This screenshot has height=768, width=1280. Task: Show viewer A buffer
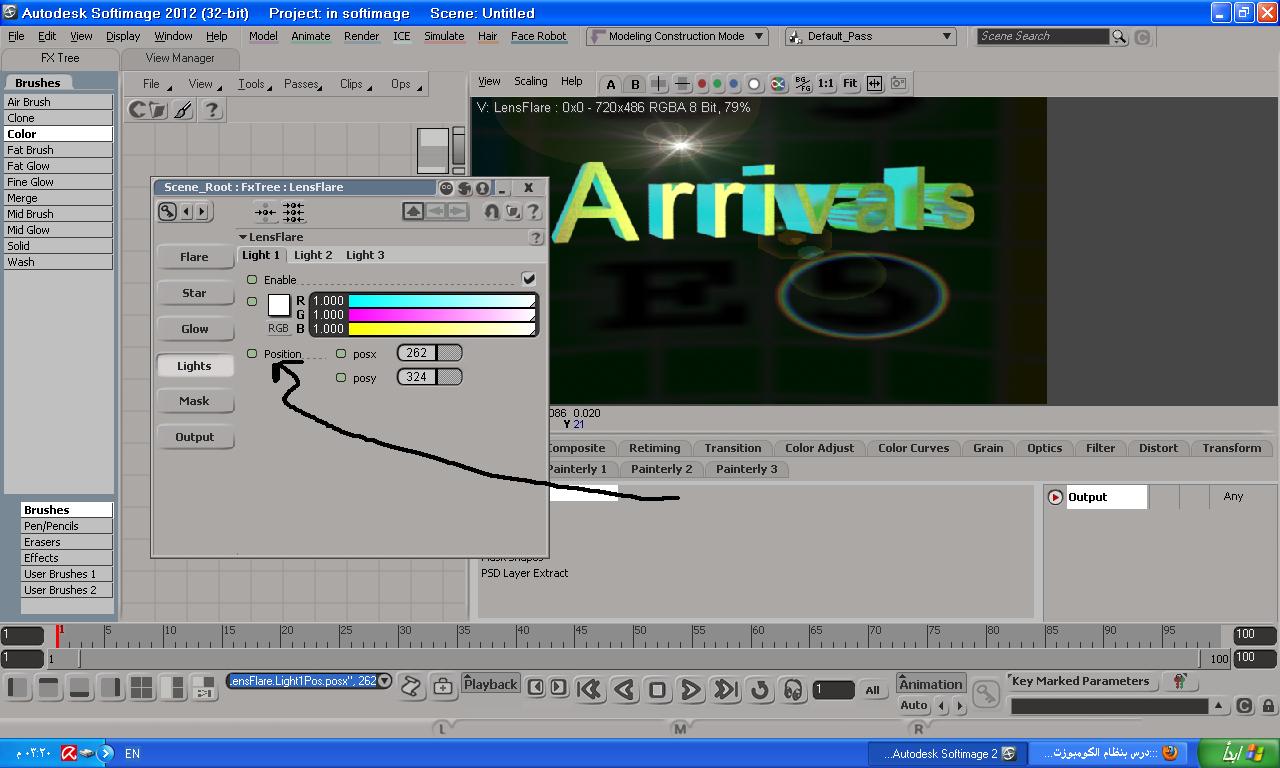[x=611, y=84]
